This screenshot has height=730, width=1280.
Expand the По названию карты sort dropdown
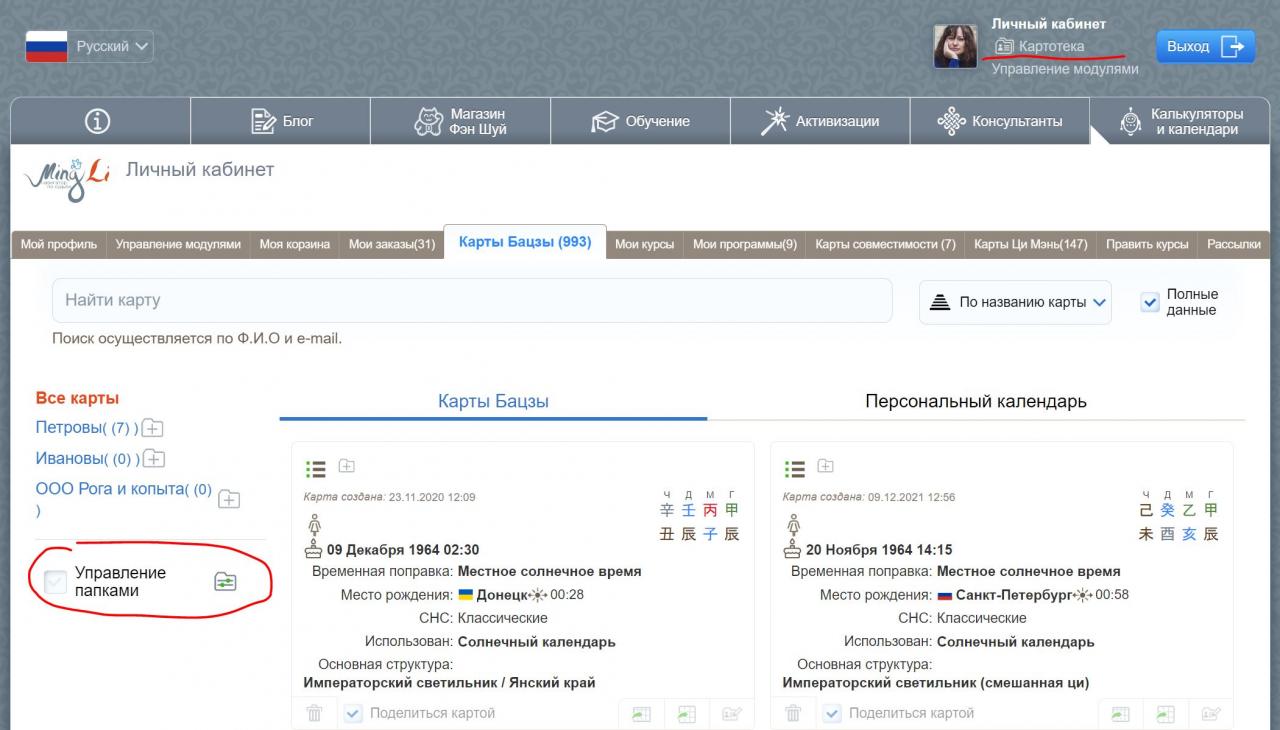1015,302
